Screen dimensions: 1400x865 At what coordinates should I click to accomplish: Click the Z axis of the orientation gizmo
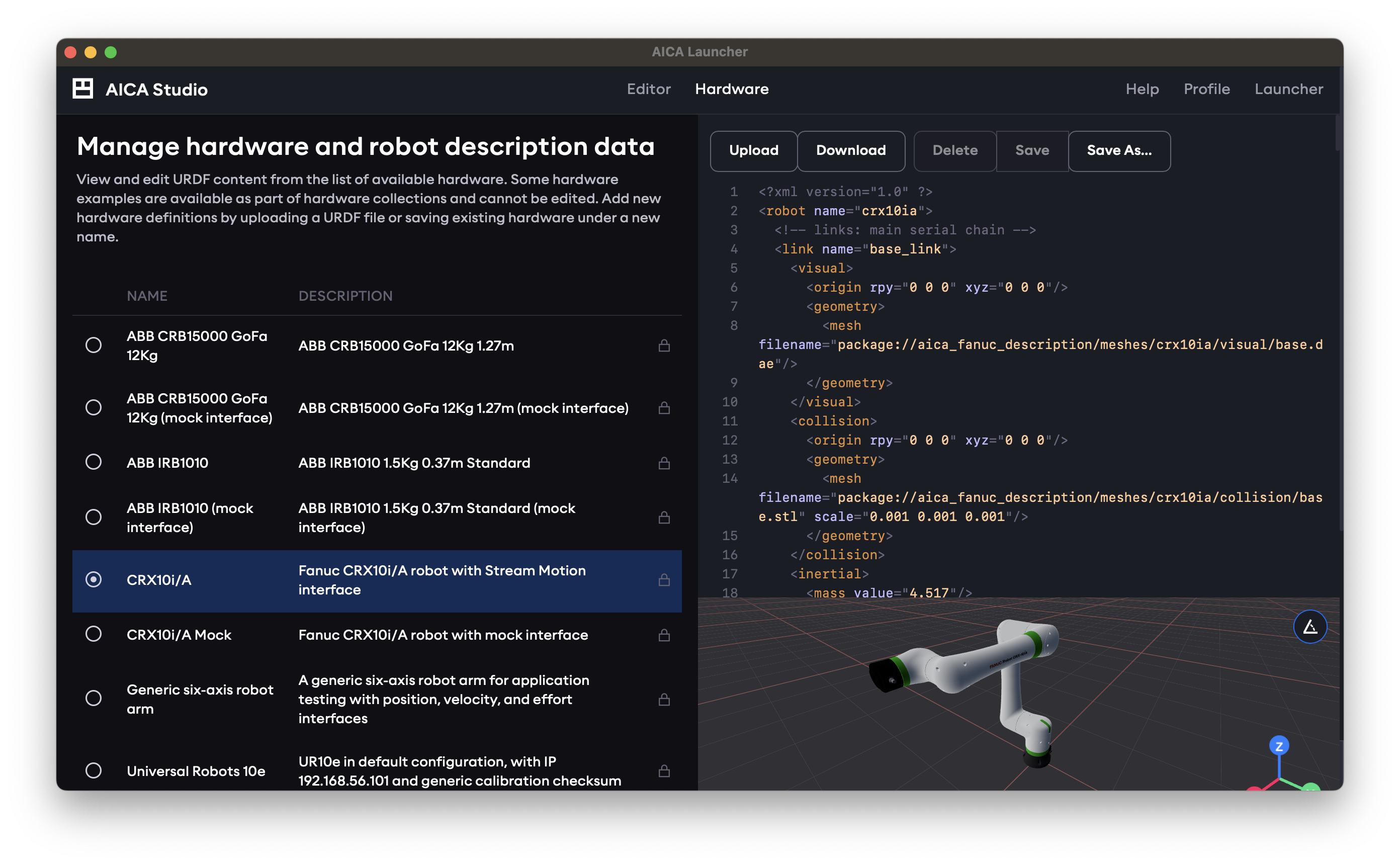1278,745
